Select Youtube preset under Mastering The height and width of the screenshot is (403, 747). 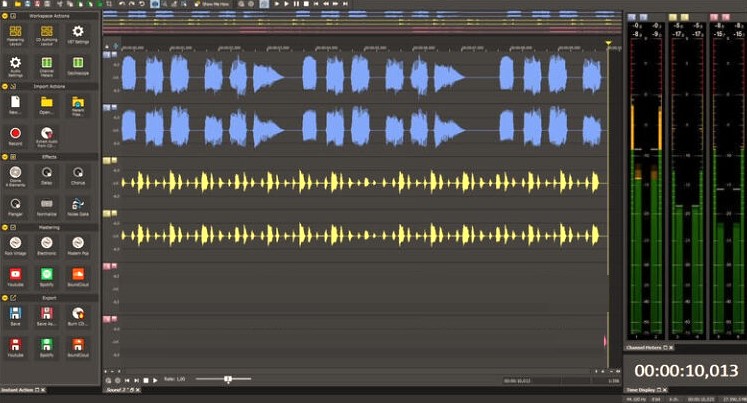[15, 277]
